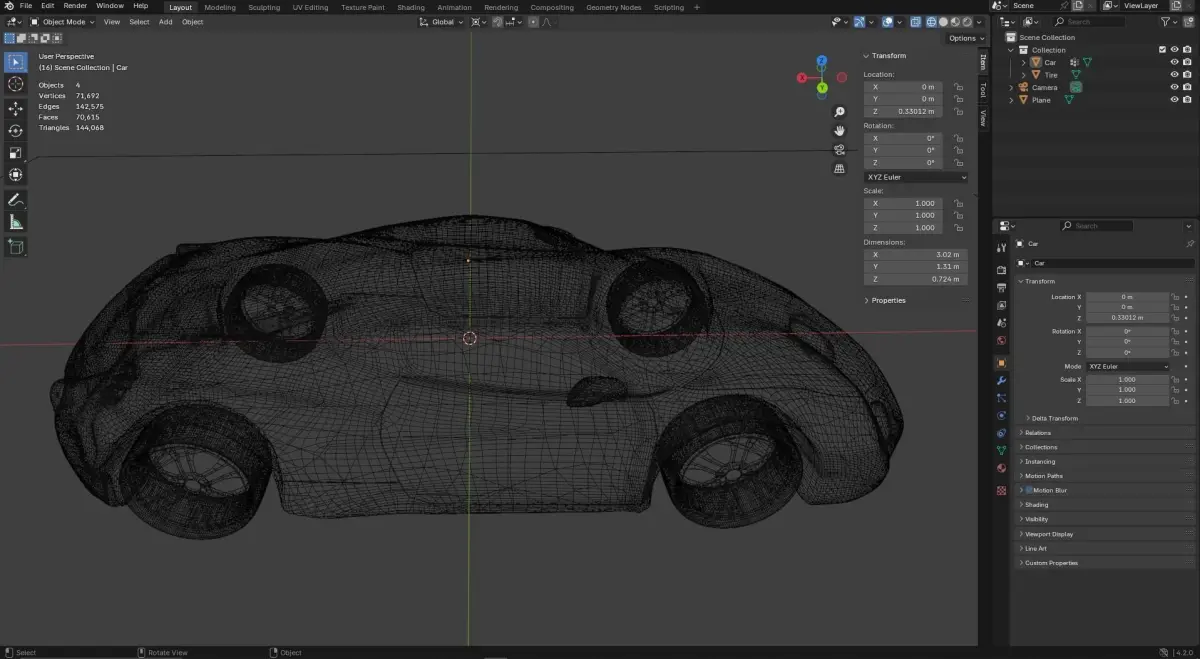Switch to the Sculpting workspace tab
This screenshot has width=1200, height=659.
pos(264,7)
